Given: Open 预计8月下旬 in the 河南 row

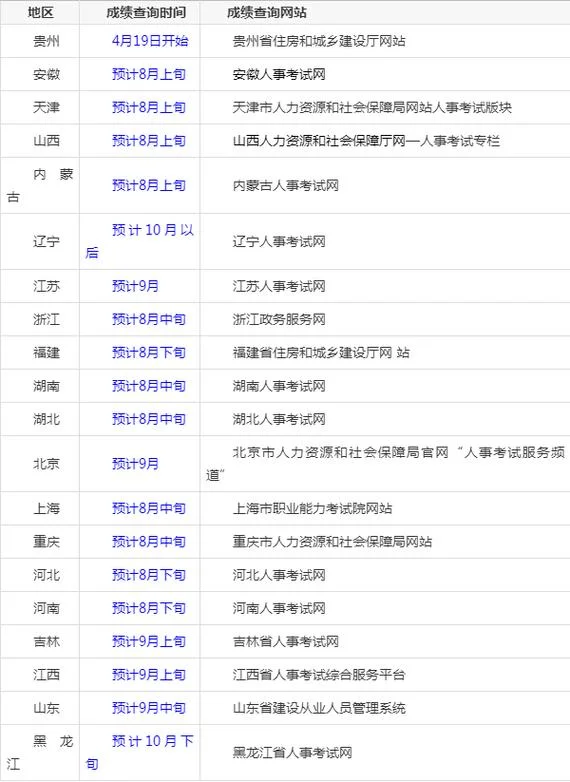Looking at the screenshot, I should (x=149, y=608).
